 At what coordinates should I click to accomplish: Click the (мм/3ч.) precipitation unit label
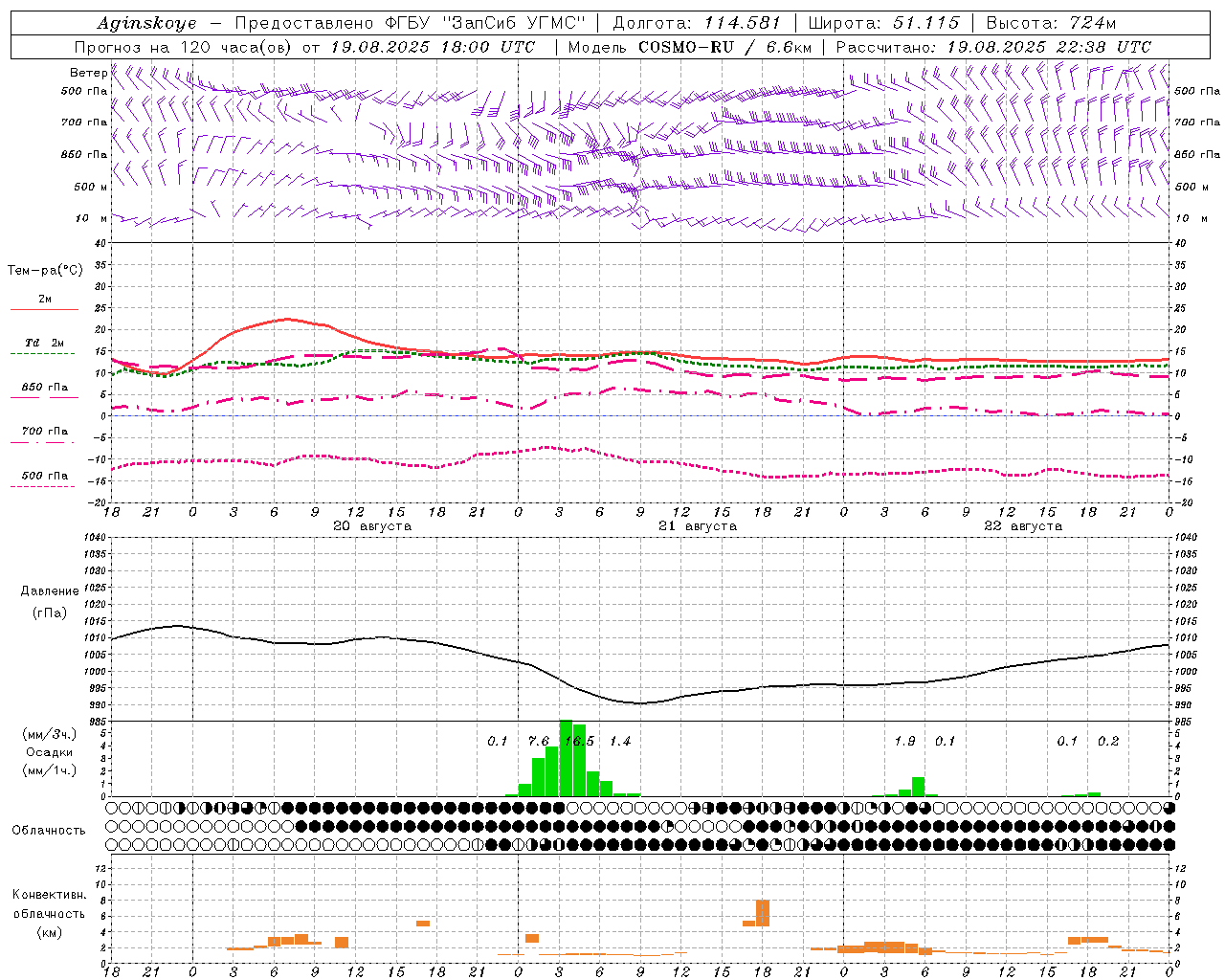[49, 734]
